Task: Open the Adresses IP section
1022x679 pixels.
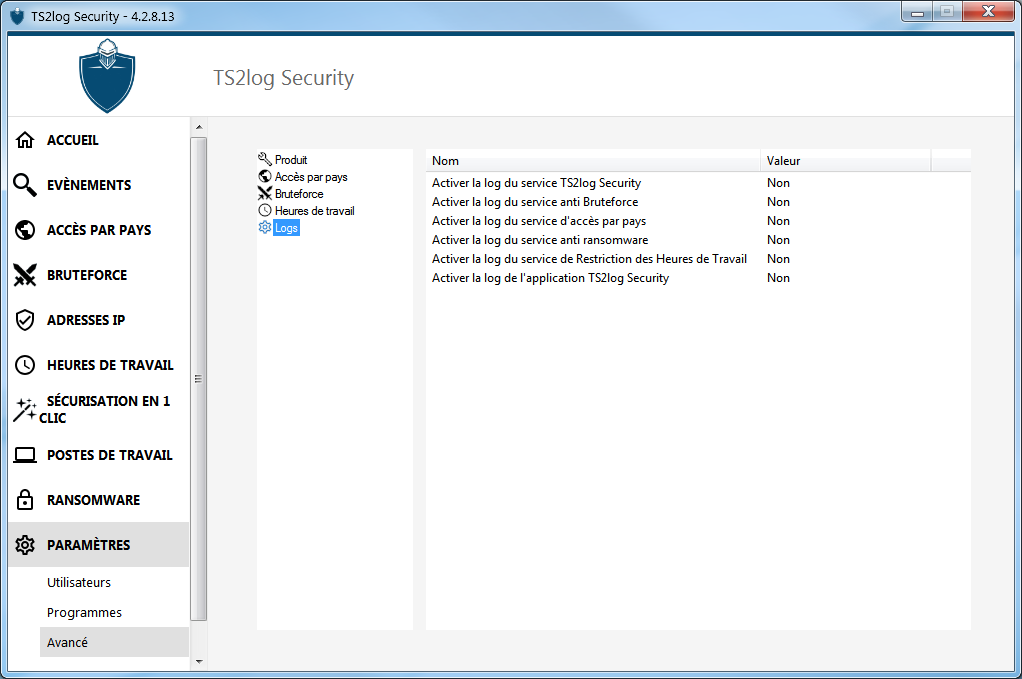Action: (x=85, y=320)
